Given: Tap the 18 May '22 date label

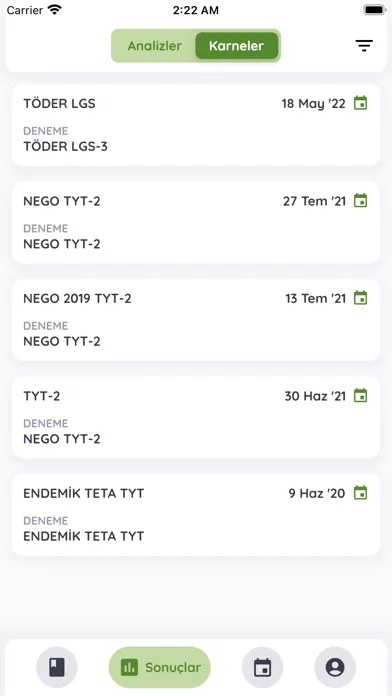Looking at the screenshot, I should click(313, 103).
